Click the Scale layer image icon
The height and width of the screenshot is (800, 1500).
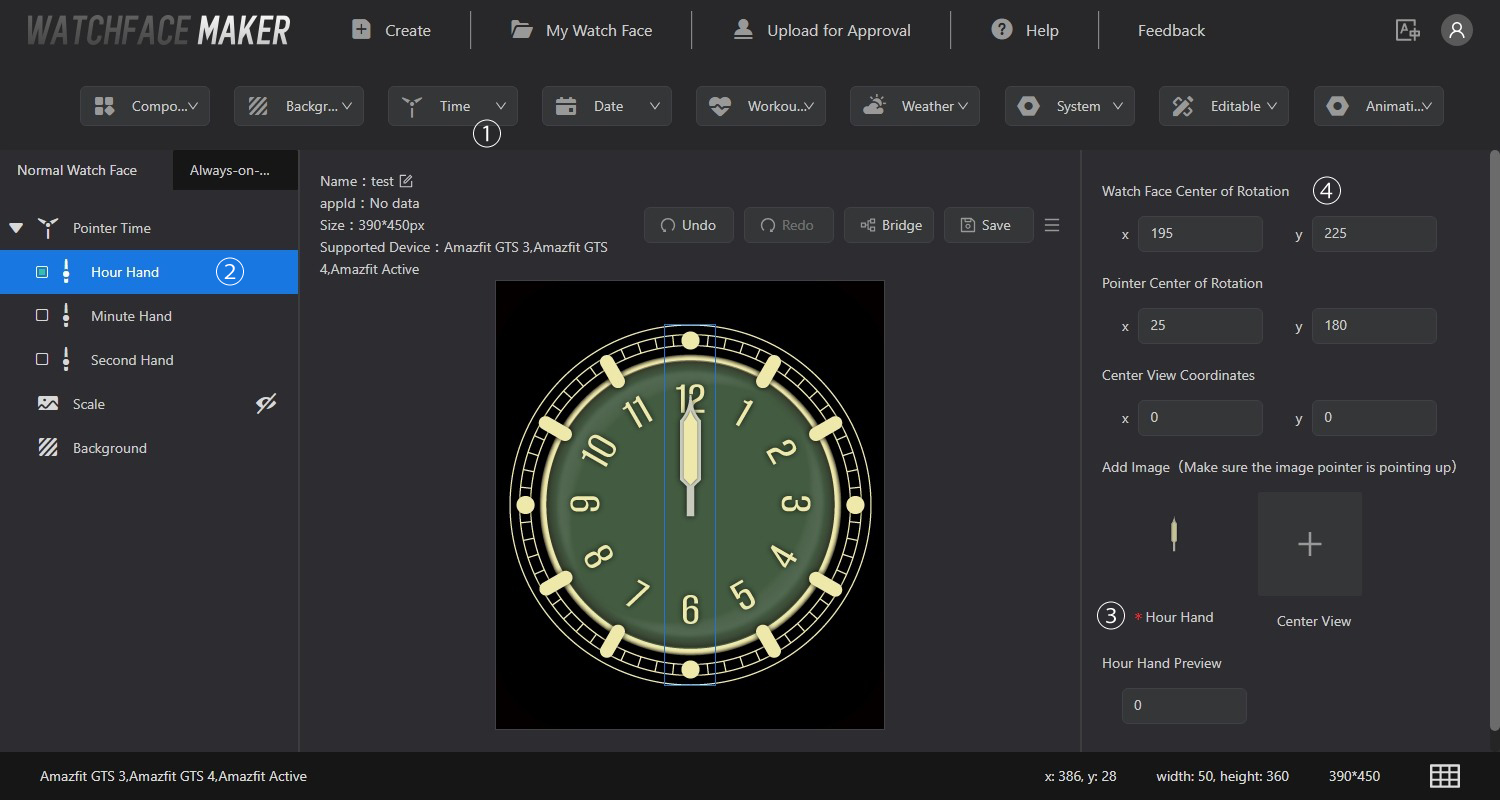point(48,404)
